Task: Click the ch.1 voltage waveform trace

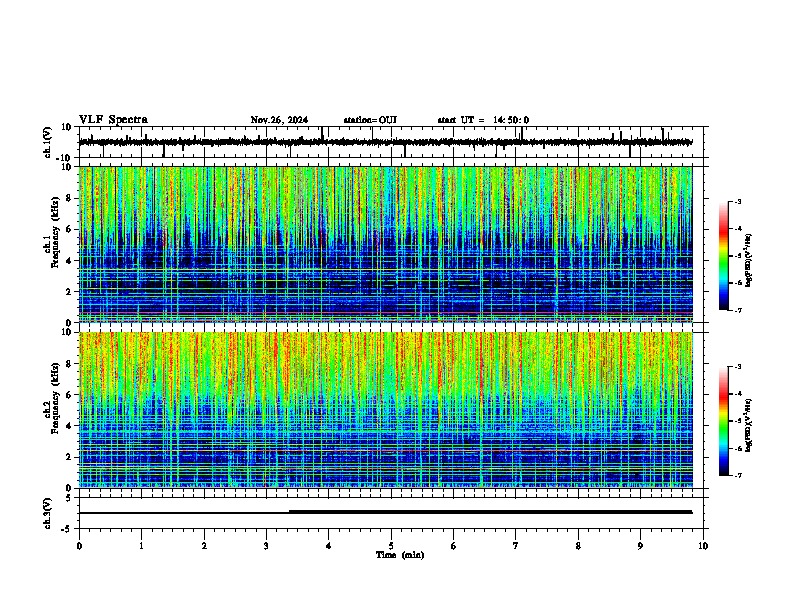Action: pos(385,142)
